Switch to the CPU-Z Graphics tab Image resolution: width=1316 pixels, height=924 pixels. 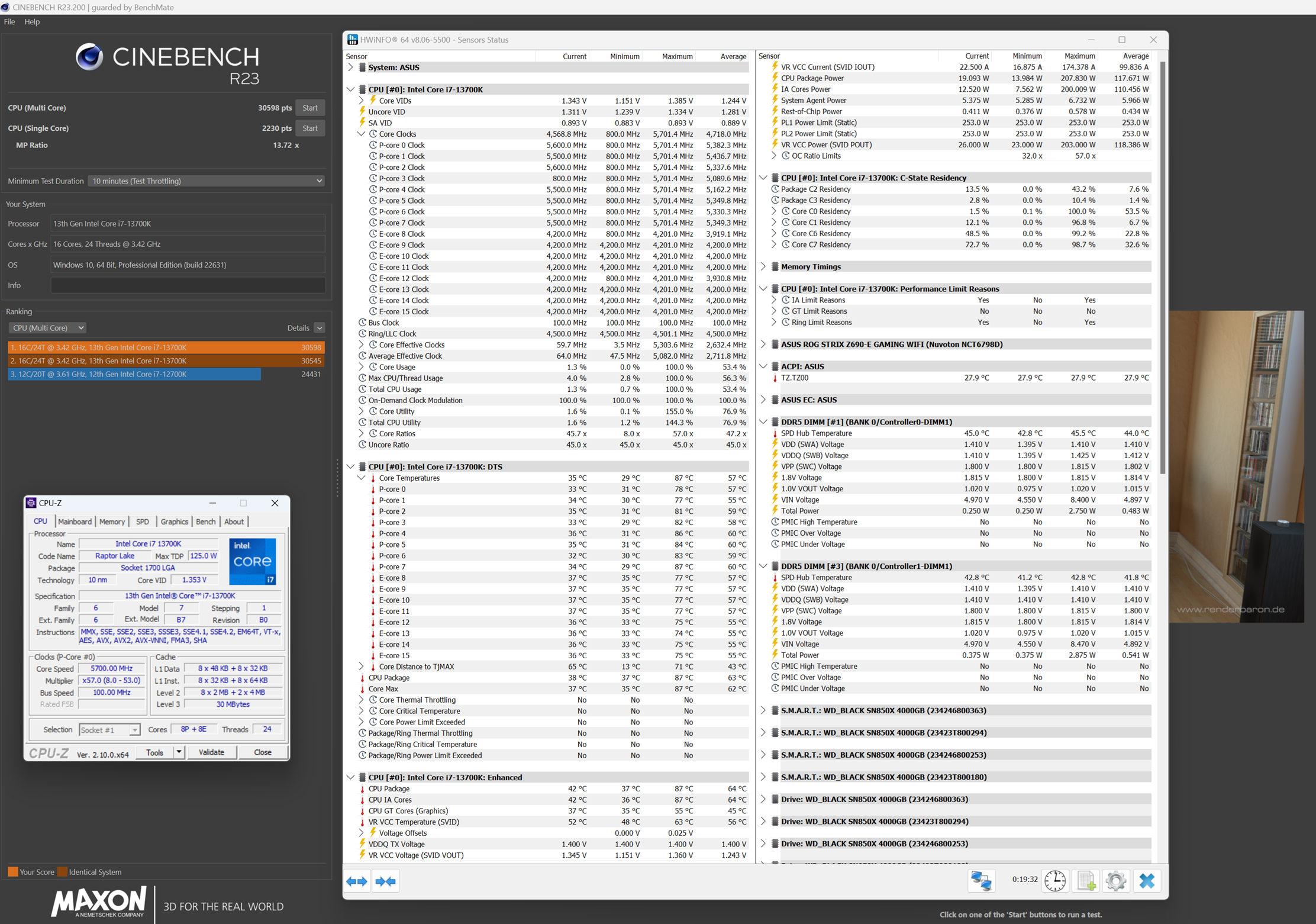[x=174, y=521]
